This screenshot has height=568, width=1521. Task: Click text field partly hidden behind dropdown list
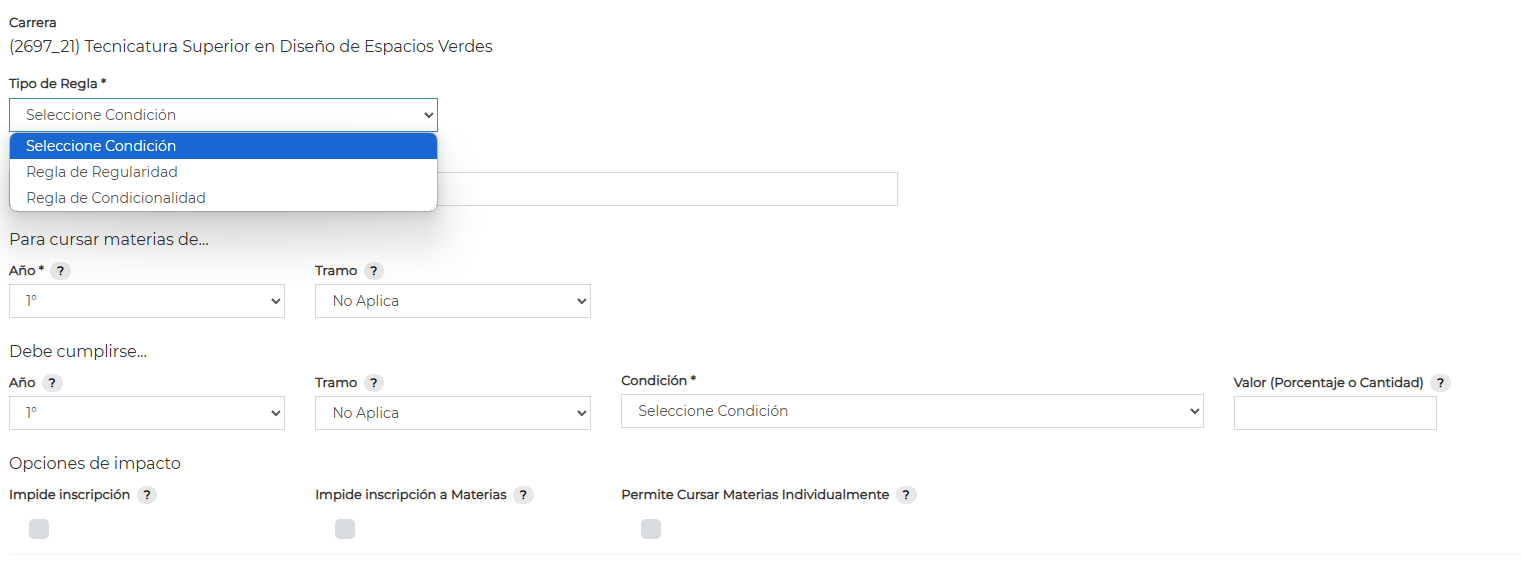point(667,189)
